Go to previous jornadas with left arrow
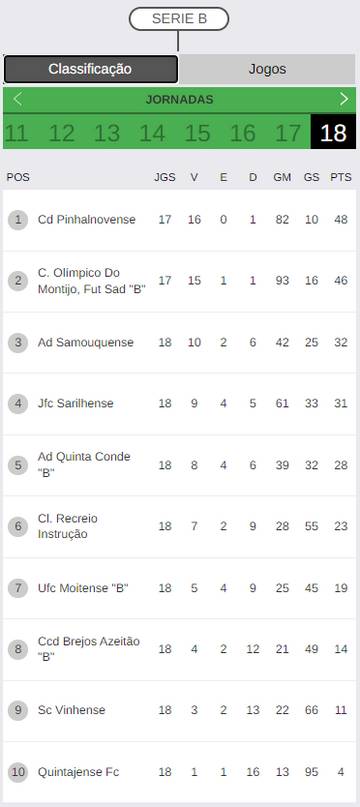Viewport: 360px width, 807px height. click(x=18, y=99)
